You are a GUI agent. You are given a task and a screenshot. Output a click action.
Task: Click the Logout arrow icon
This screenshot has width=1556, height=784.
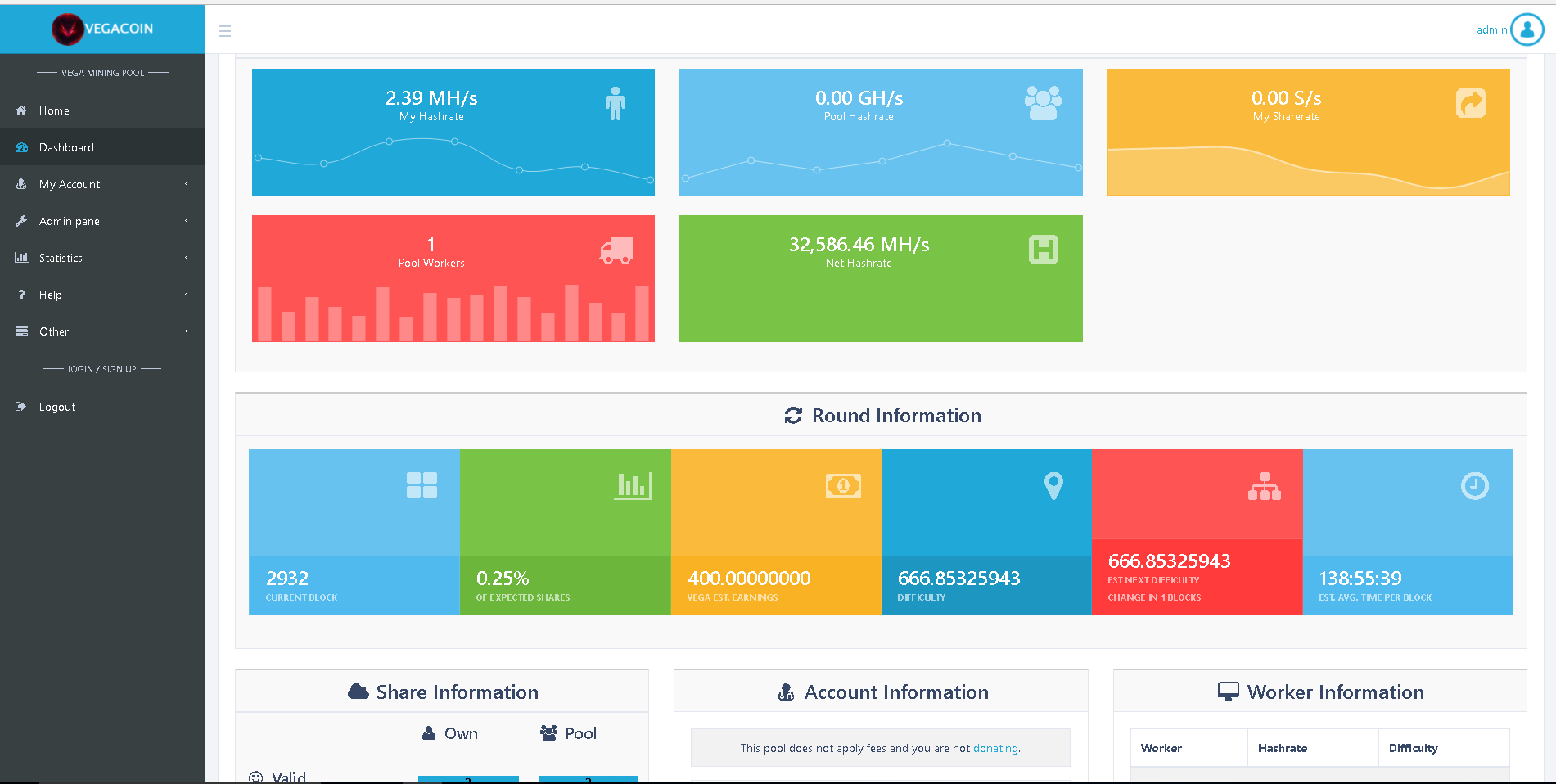pyautogui.click(x=21, y=407)
